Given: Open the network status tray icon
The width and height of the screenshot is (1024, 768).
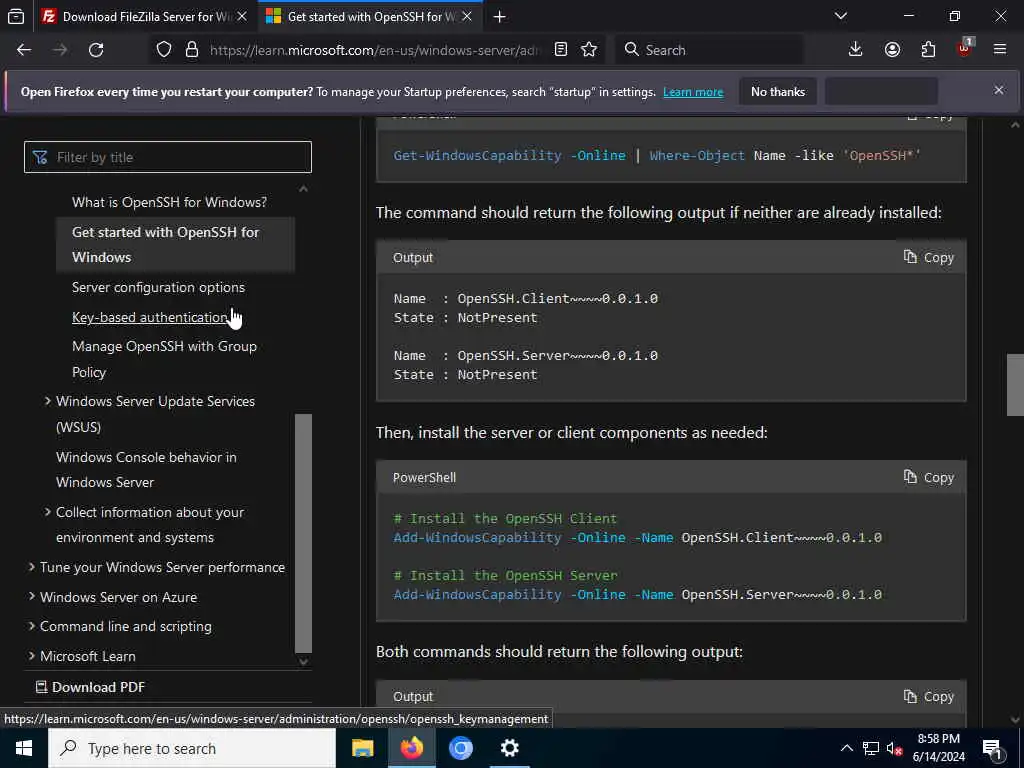Looking at the screenshot, I should click(871, 748).
